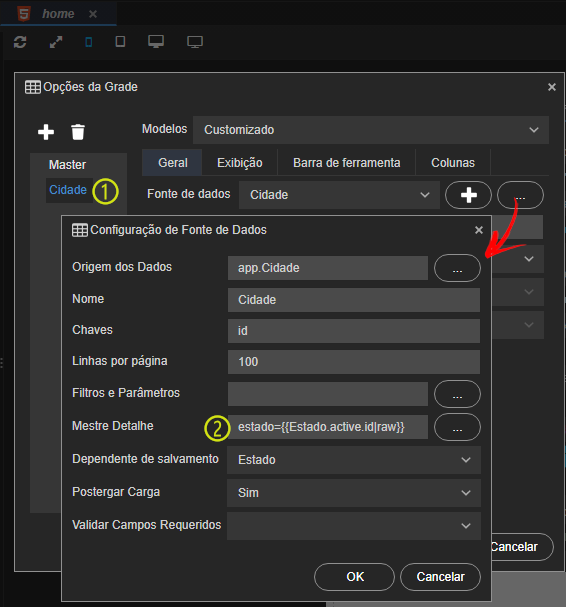This screenshot has height=607, width=566.
Task: Click the Linhas por página input field
Action: (x=354, y=362)
